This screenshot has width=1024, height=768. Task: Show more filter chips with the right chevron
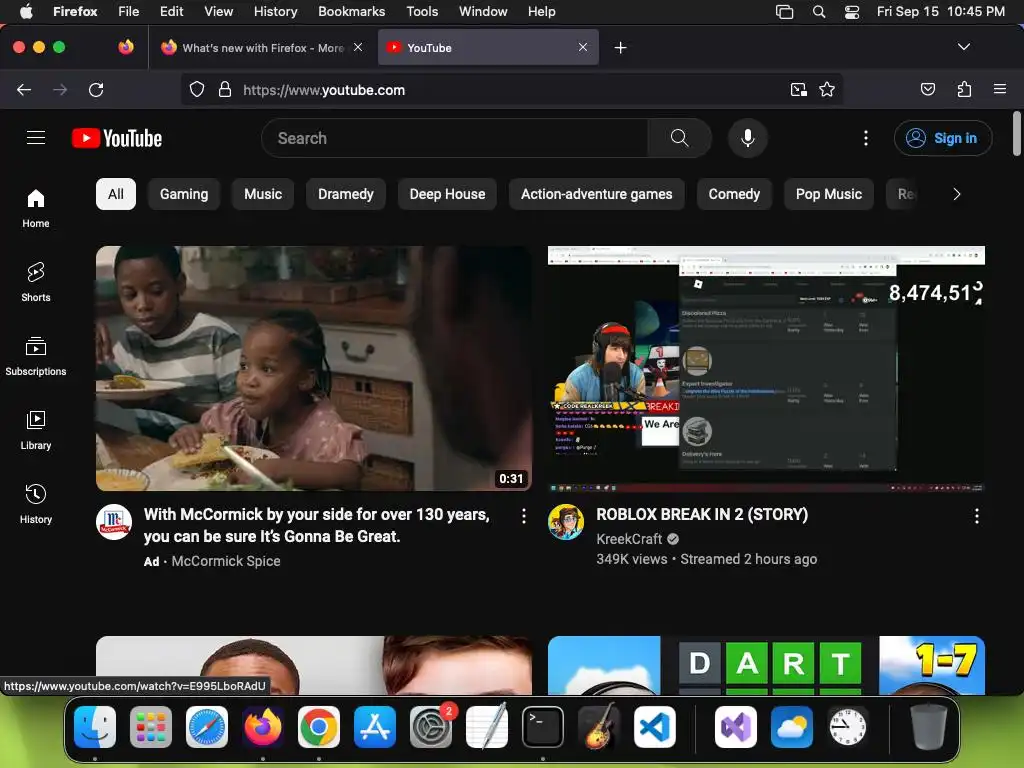point(956,194)
